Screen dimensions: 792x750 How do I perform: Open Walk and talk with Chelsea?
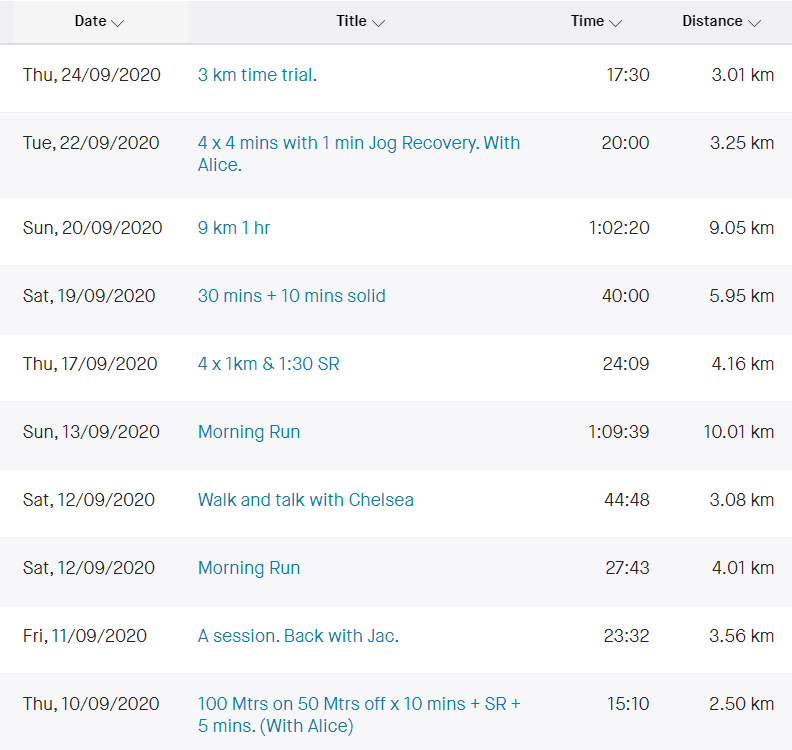(x=306, y=500)
